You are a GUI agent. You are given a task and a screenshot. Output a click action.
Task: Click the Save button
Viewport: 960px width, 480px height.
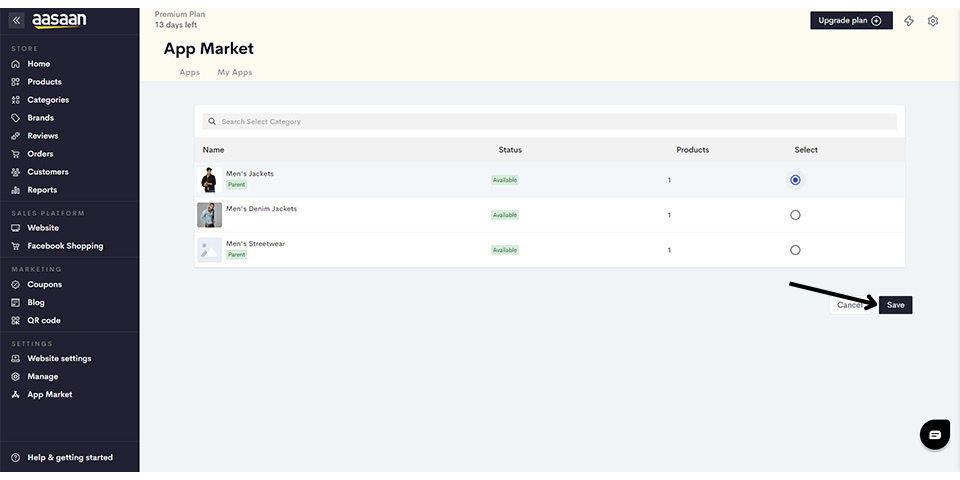pos(895,305)
